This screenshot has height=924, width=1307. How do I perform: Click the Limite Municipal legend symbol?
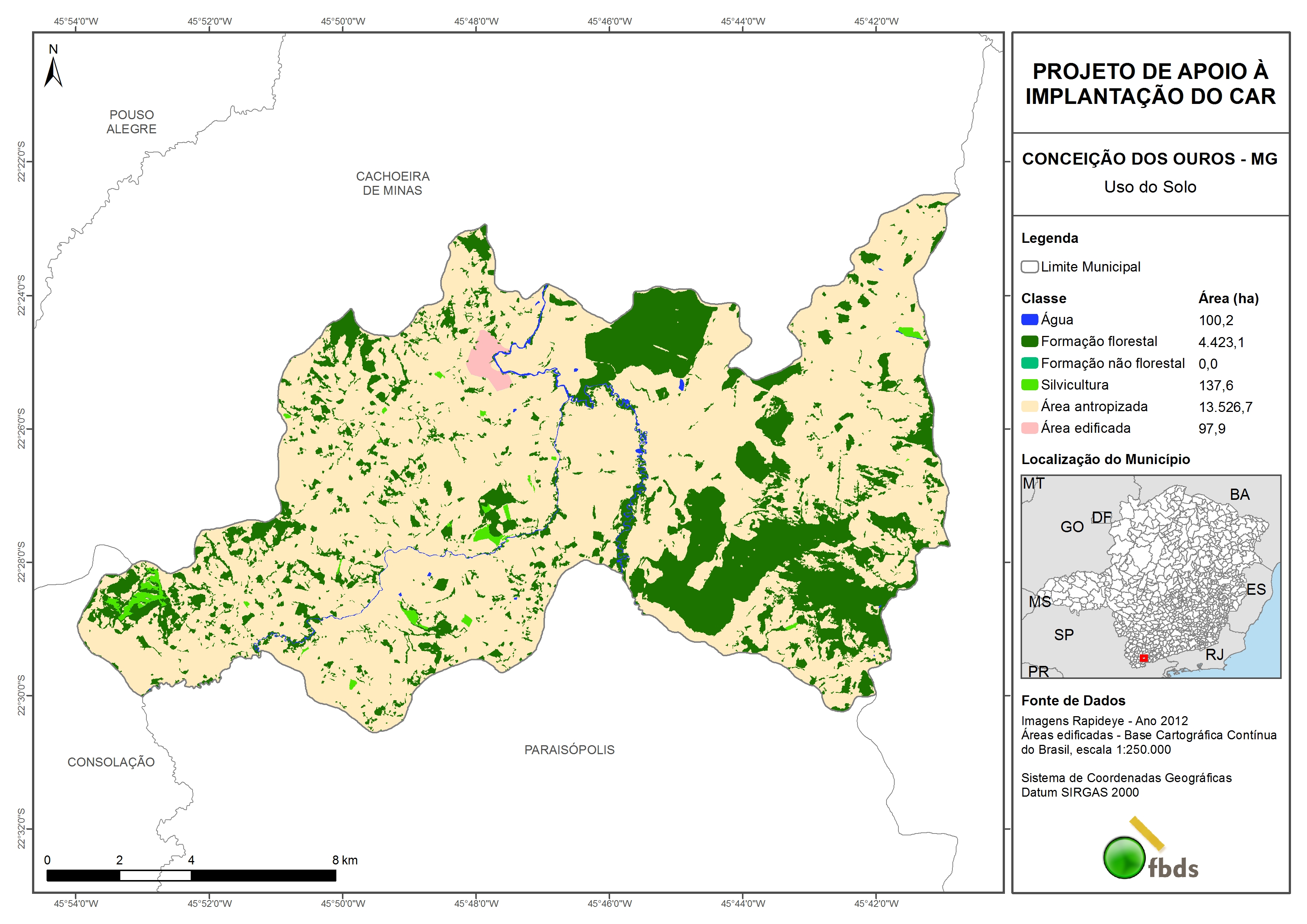point(1029,266)
